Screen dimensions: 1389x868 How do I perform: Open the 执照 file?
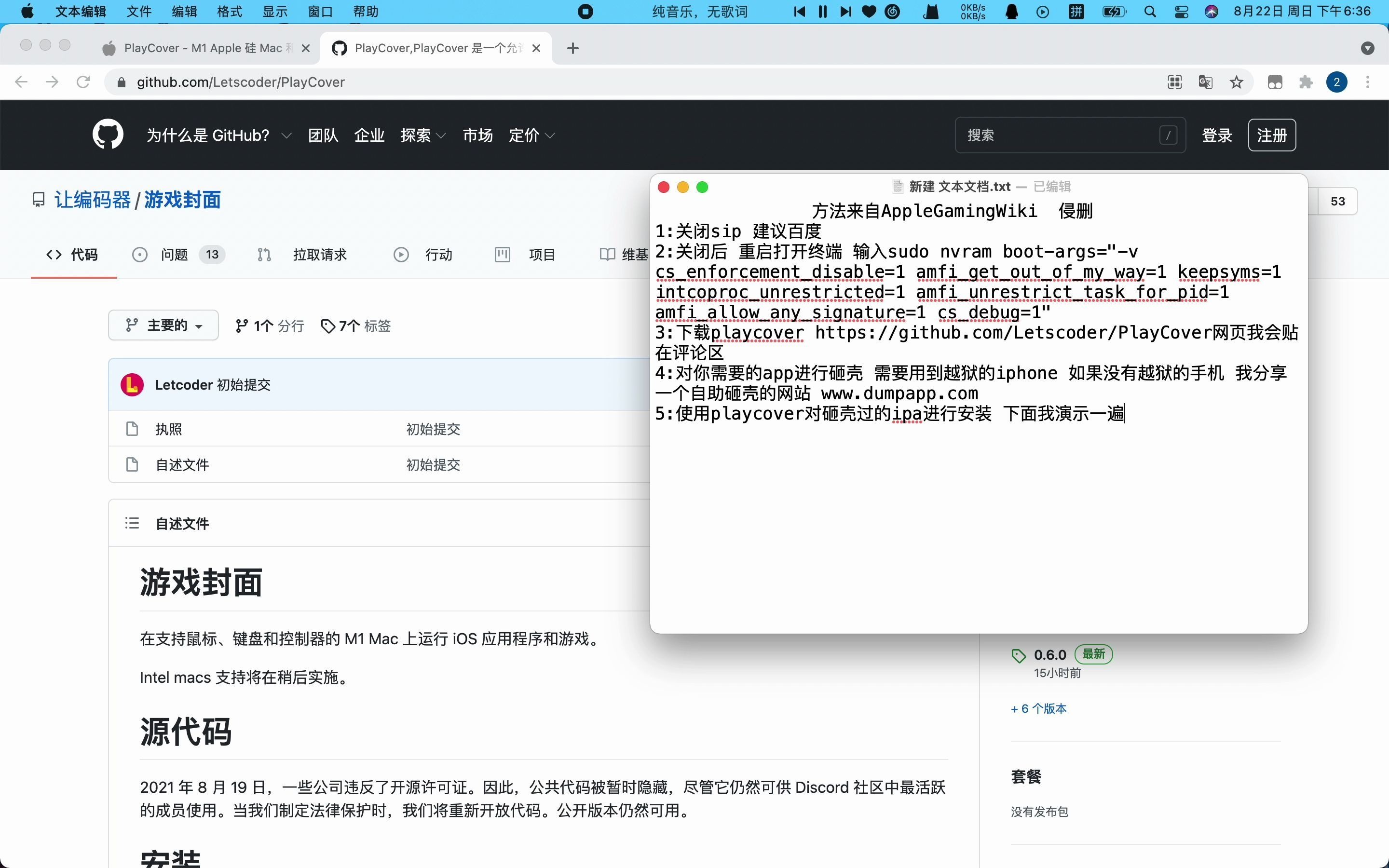pyautogui.click(x=169, y=429)
